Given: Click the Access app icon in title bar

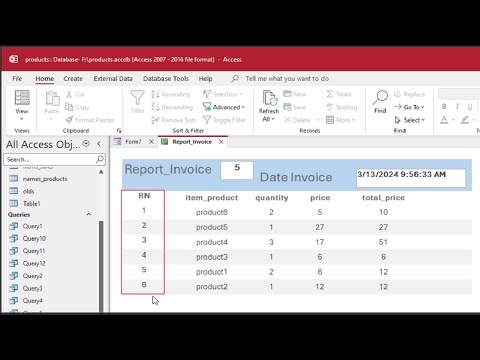Looking at the screenshot, I should click(x=14, y=59).
